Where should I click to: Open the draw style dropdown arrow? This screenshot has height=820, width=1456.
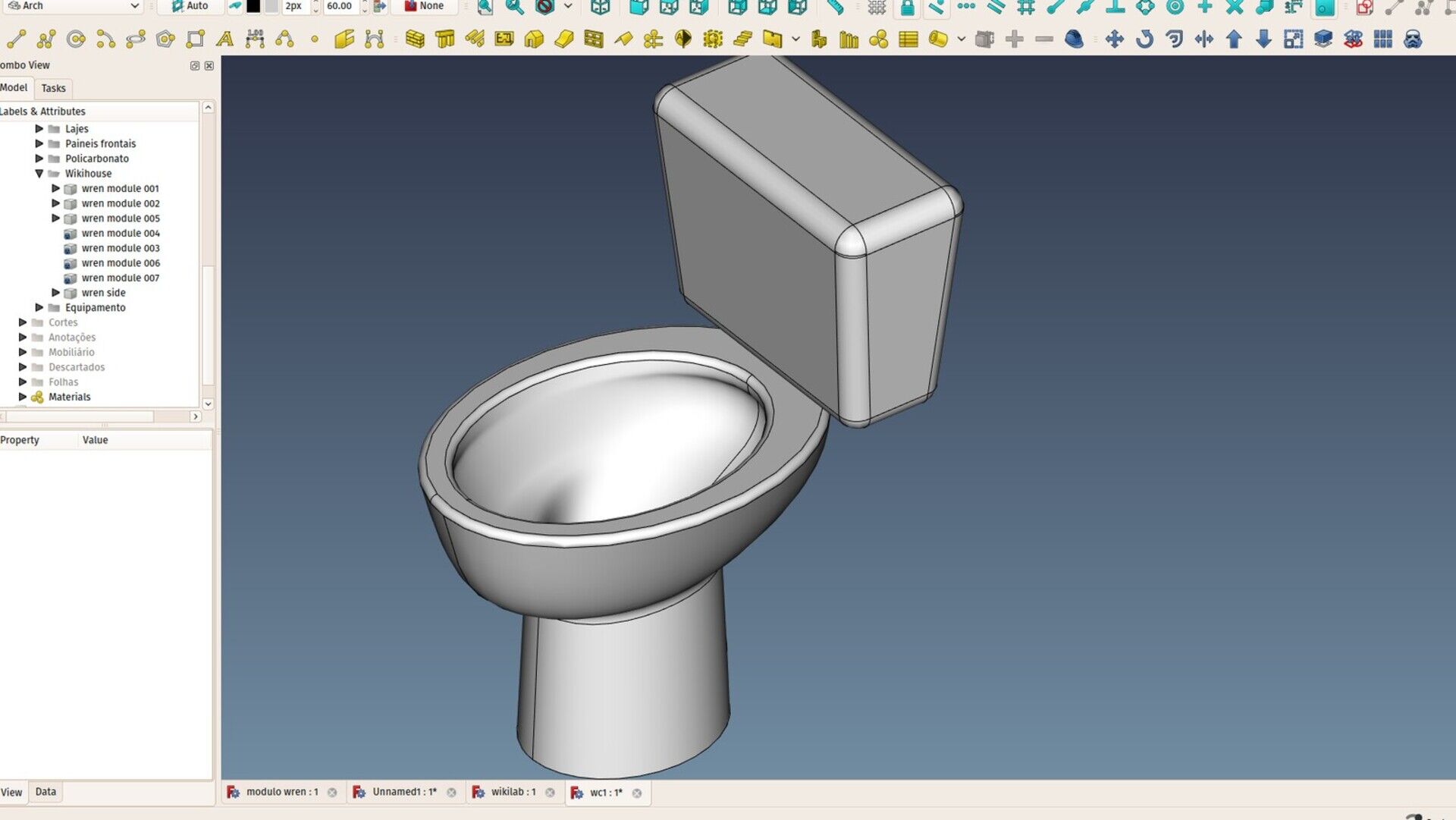coord(568,6)
